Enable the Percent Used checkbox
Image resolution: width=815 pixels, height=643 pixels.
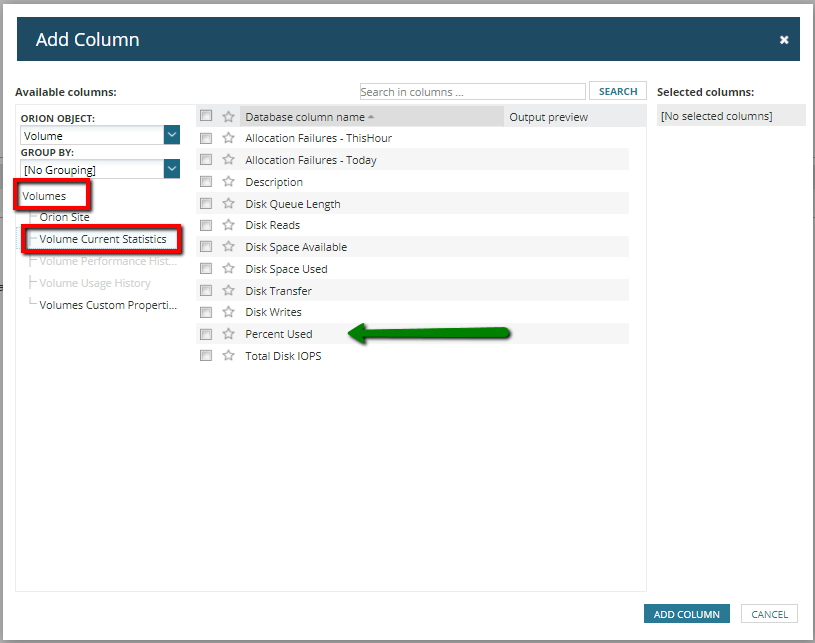click(x=206, y=334)
